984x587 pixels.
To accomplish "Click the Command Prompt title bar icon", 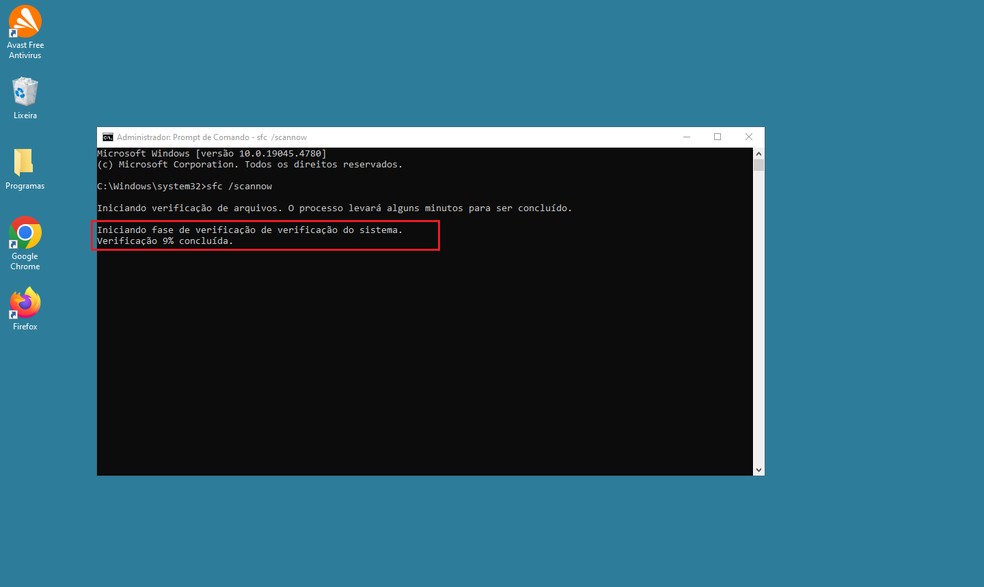I will (105, 137).
